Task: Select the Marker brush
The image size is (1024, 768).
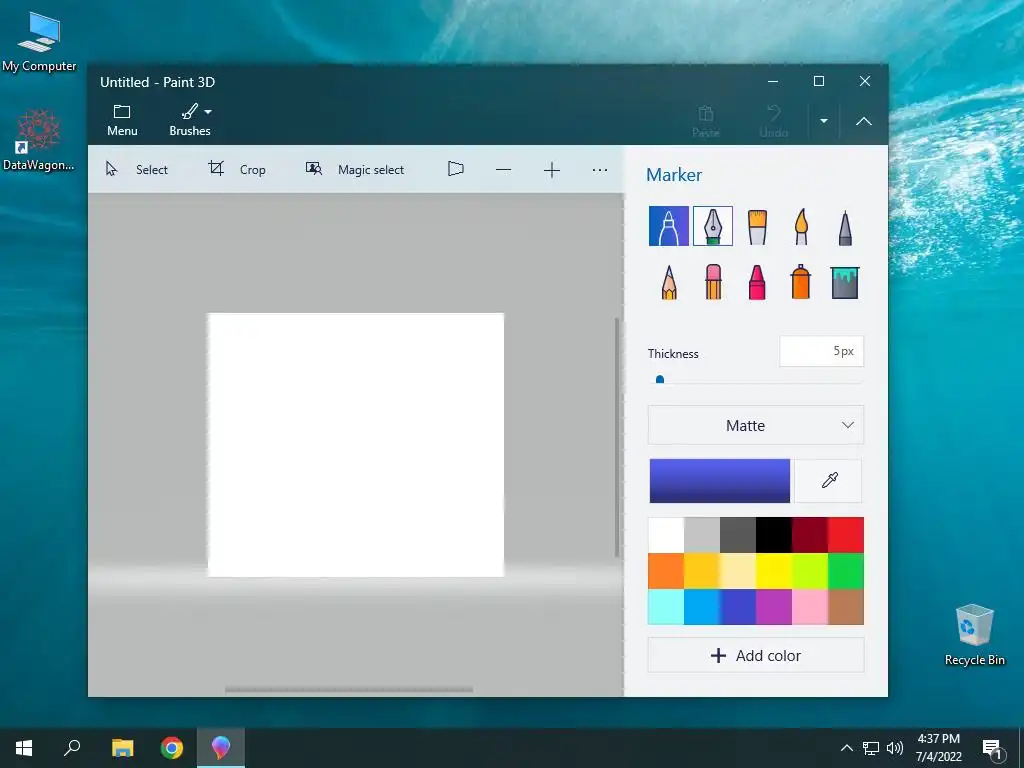Action: tap(668, 226)
